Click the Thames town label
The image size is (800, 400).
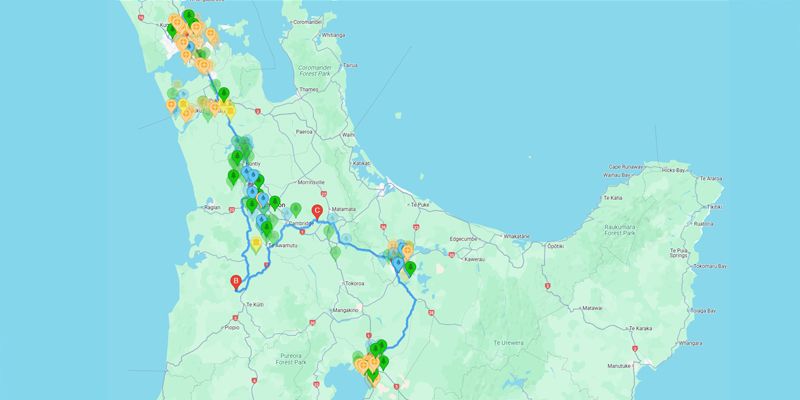pyautogui.click(x=309, y=89)
